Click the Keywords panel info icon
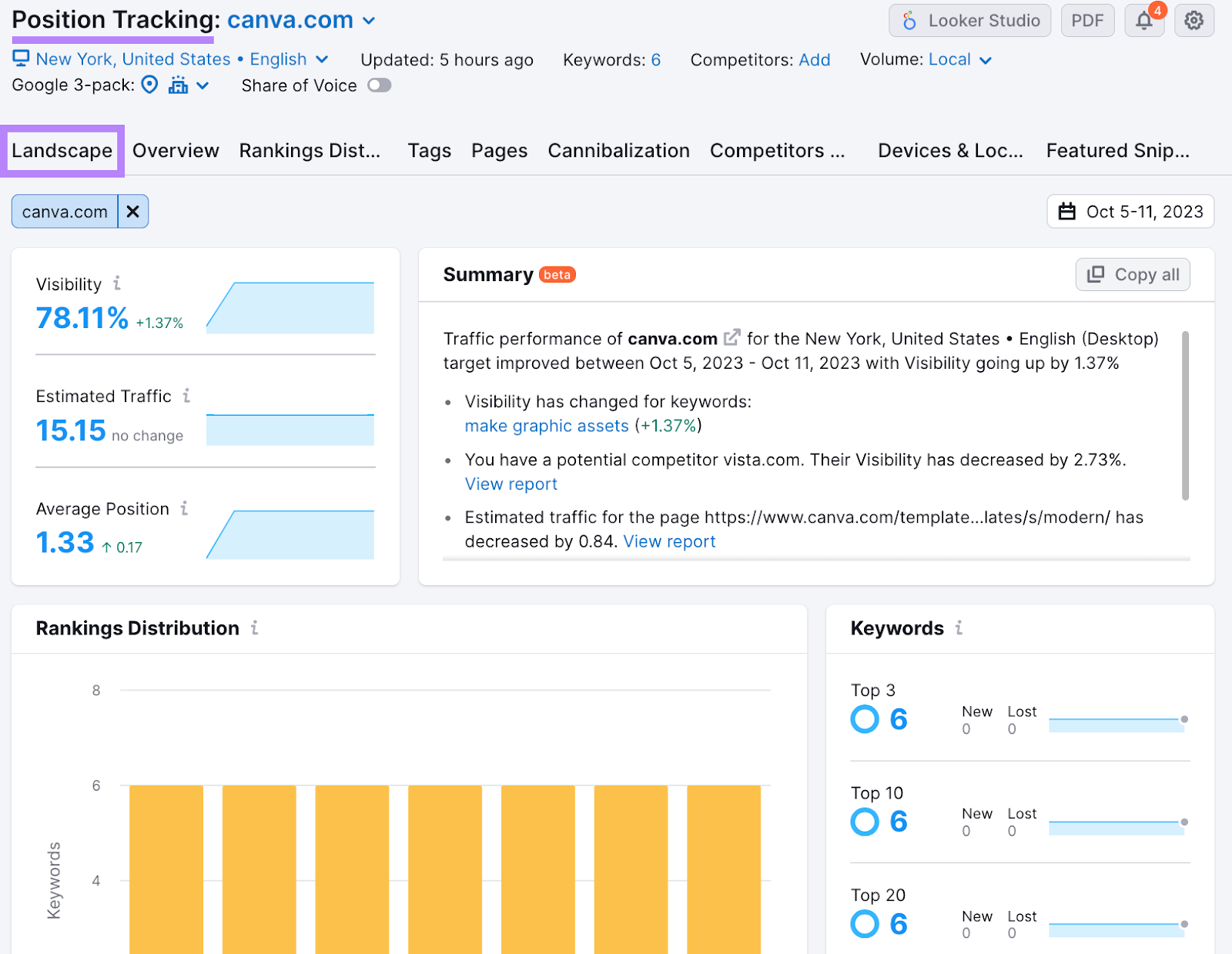Viewport: 1232px width, 954px height. click(959, 628)
